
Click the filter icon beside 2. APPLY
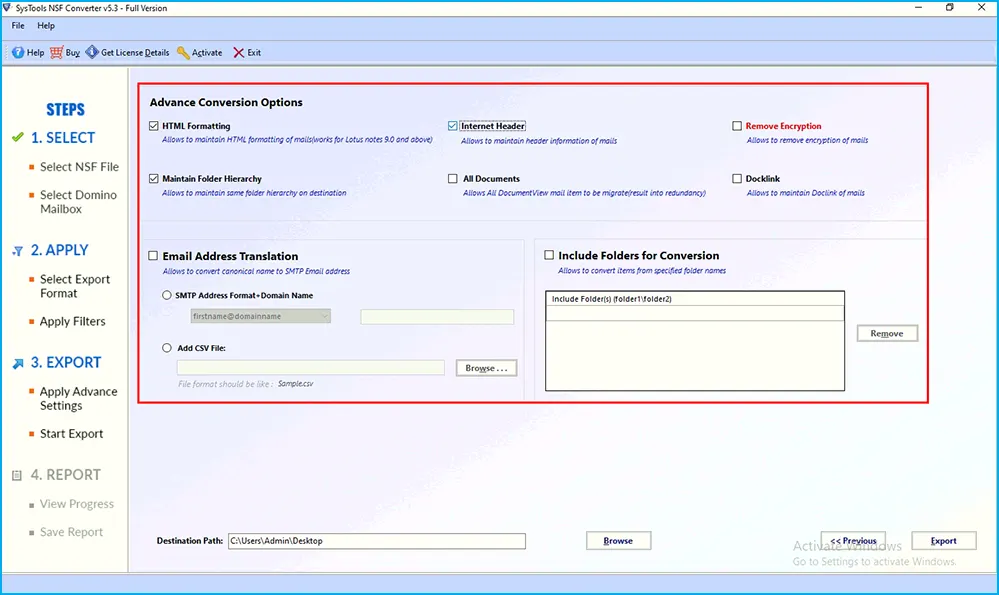click(18, 251)
